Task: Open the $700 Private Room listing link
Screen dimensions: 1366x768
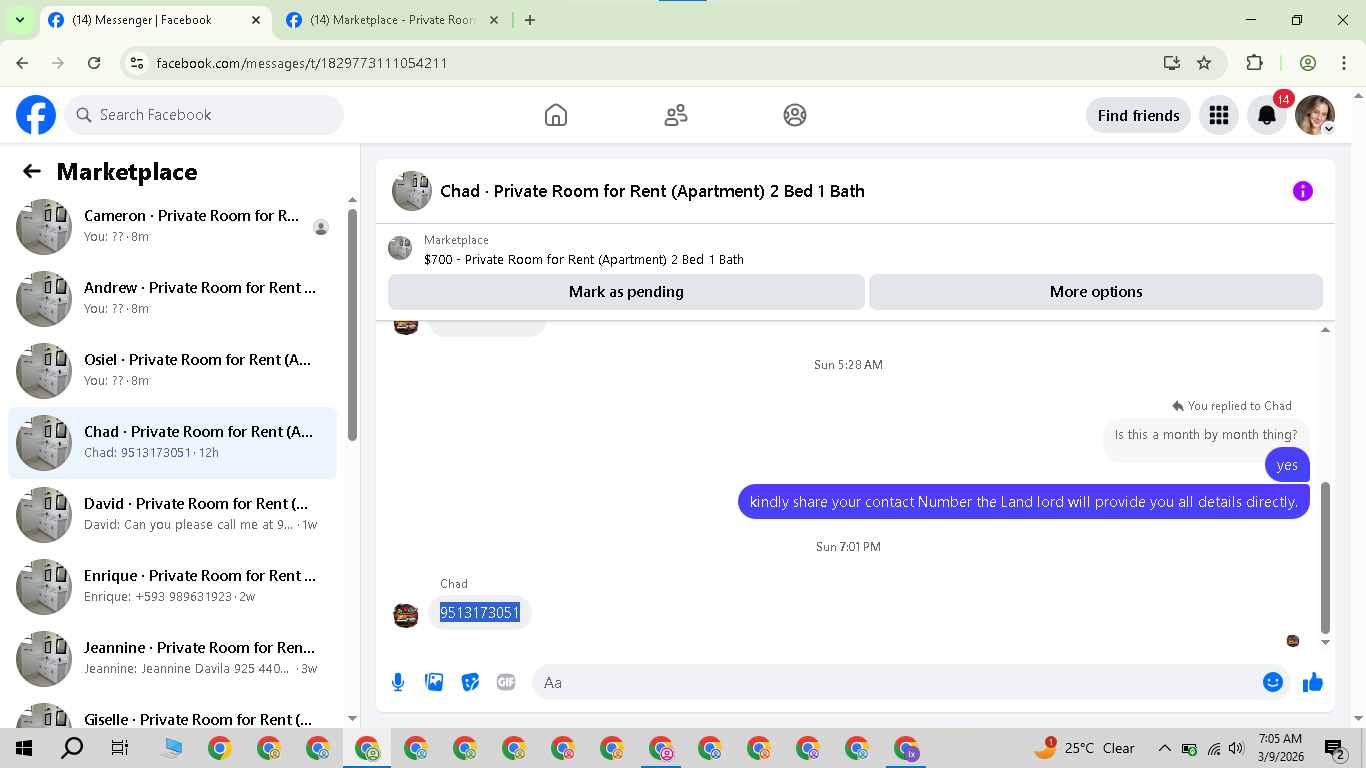Action: tap(584, 259)
